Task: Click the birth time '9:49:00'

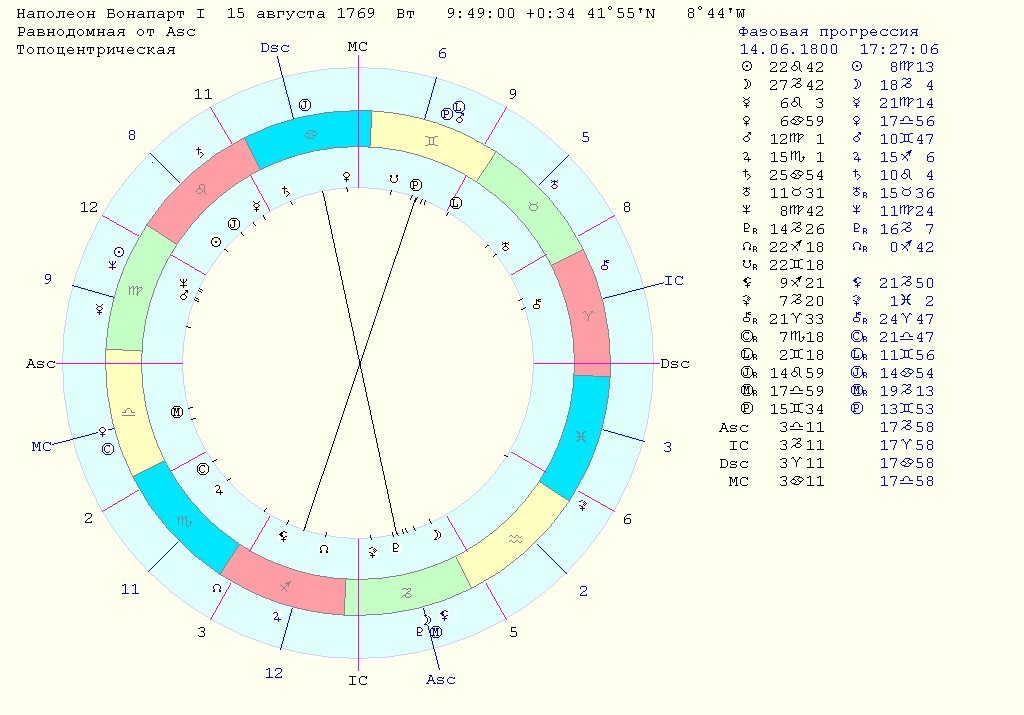Action: tap(481, 13)
